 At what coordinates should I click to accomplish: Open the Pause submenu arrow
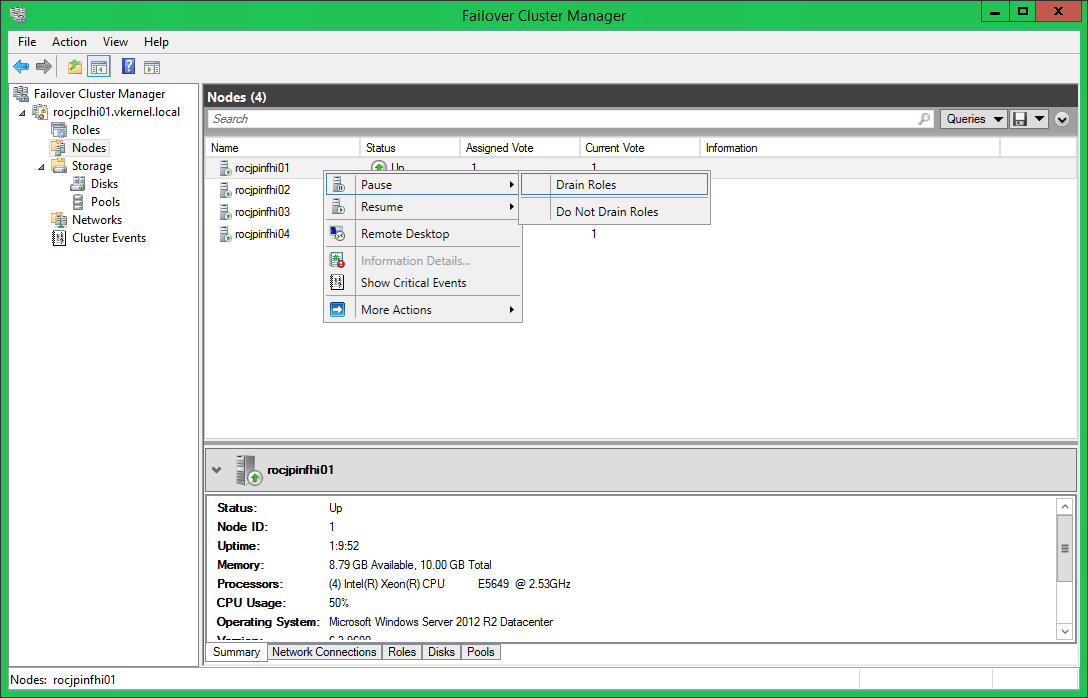tap(511, 185)
